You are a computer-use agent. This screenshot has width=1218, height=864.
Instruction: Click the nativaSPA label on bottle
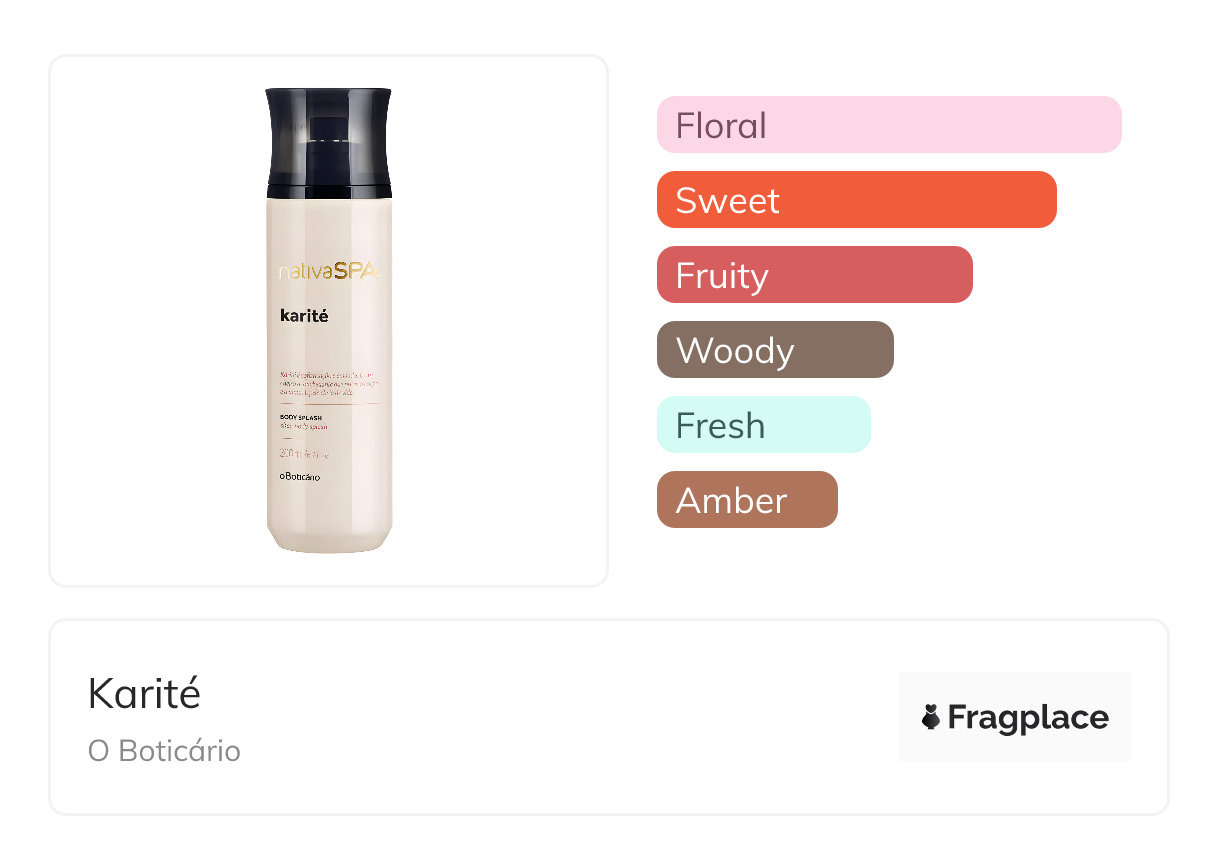tap(329, 270)
